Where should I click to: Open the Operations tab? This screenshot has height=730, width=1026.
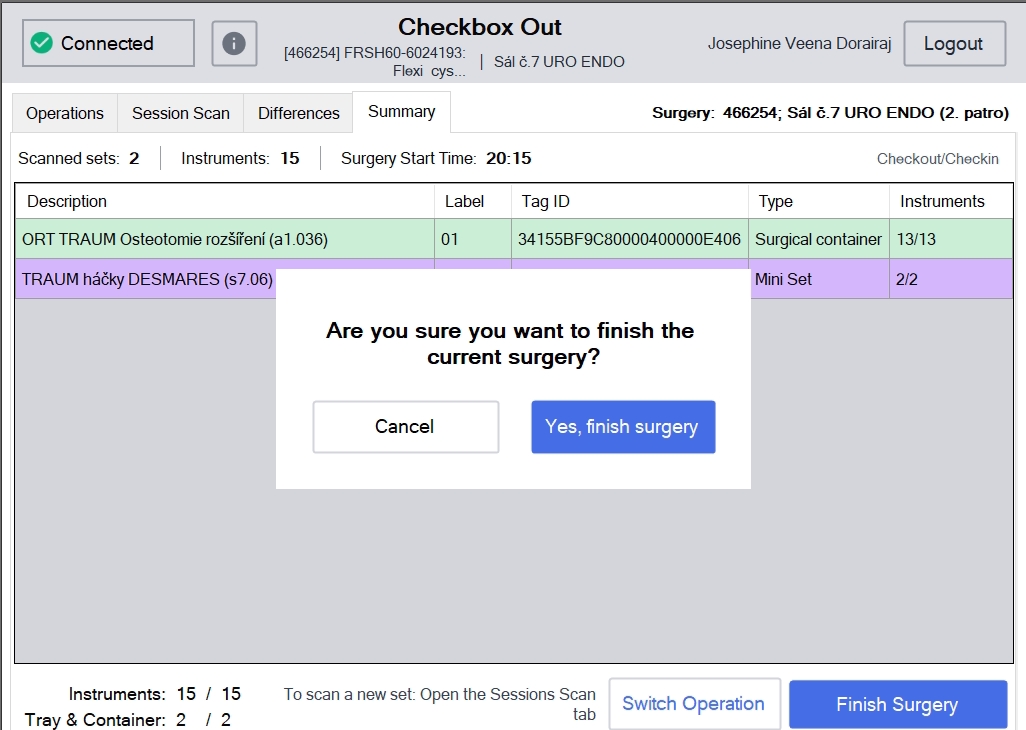coord(65,113)
